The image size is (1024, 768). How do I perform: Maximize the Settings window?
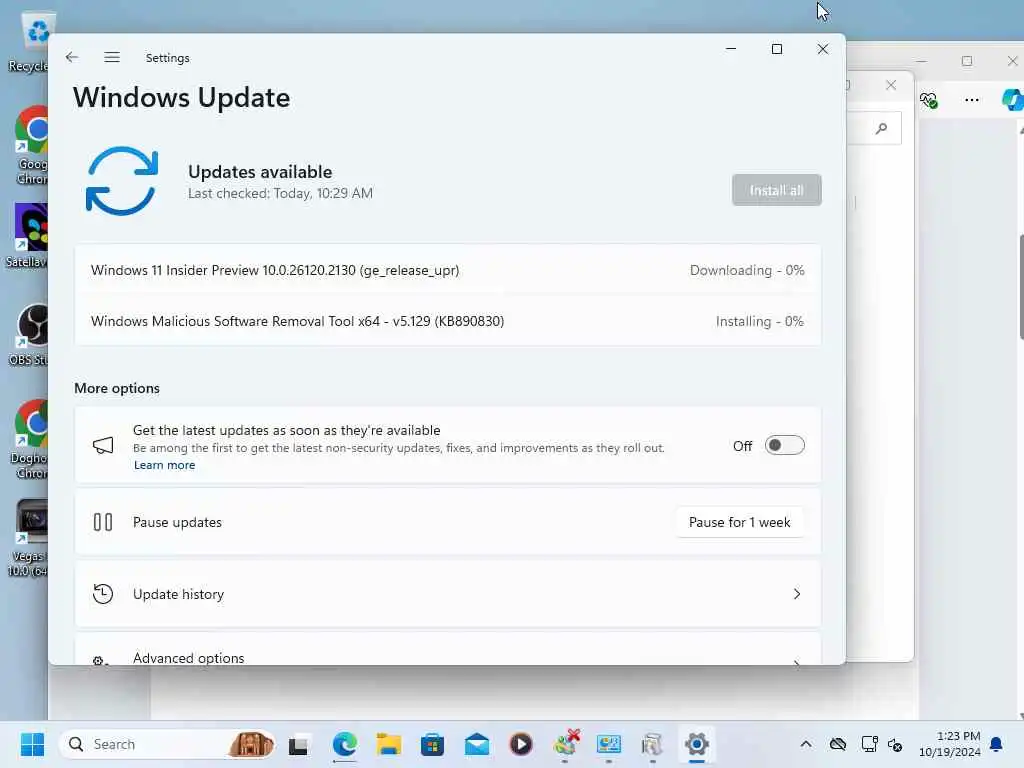776,49
